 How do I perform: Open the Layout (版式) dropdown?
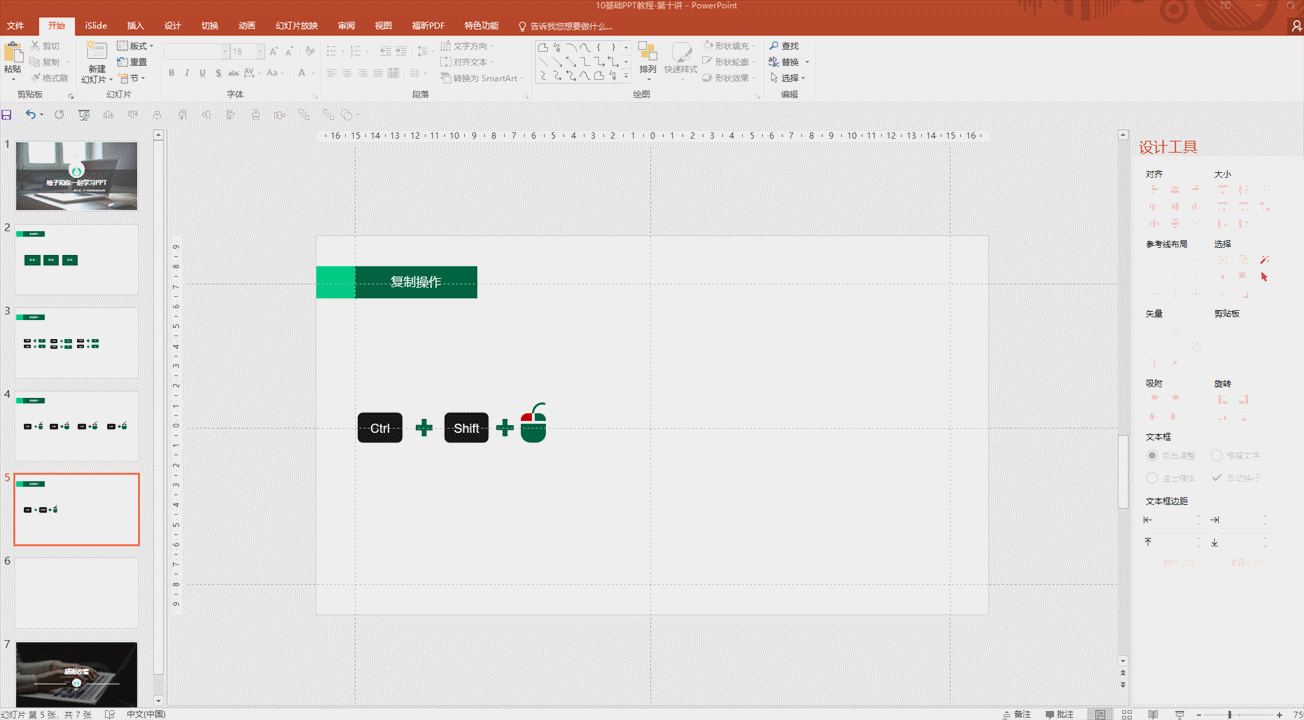(x=136, y=46)
